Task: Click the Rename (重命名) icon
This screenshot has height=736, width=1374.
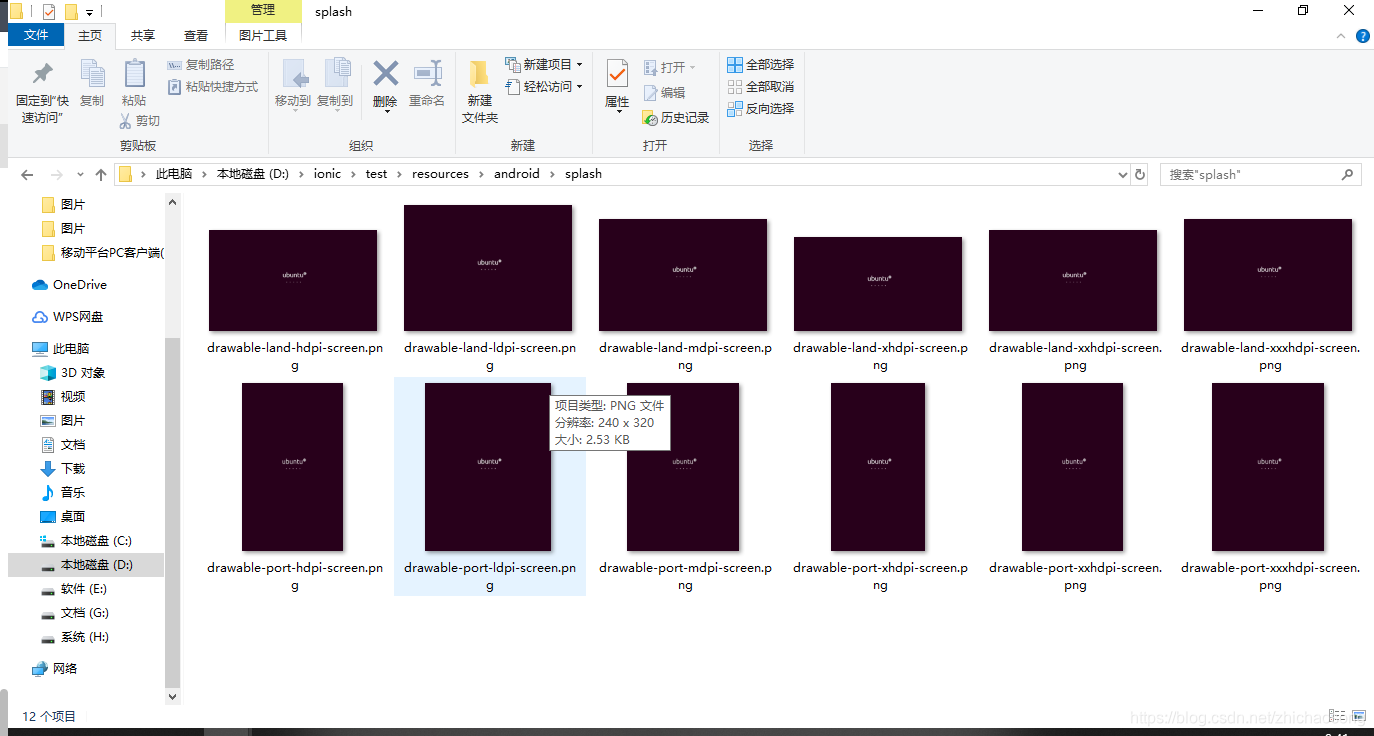Action: pyautogui.click(x=427, y=73)
